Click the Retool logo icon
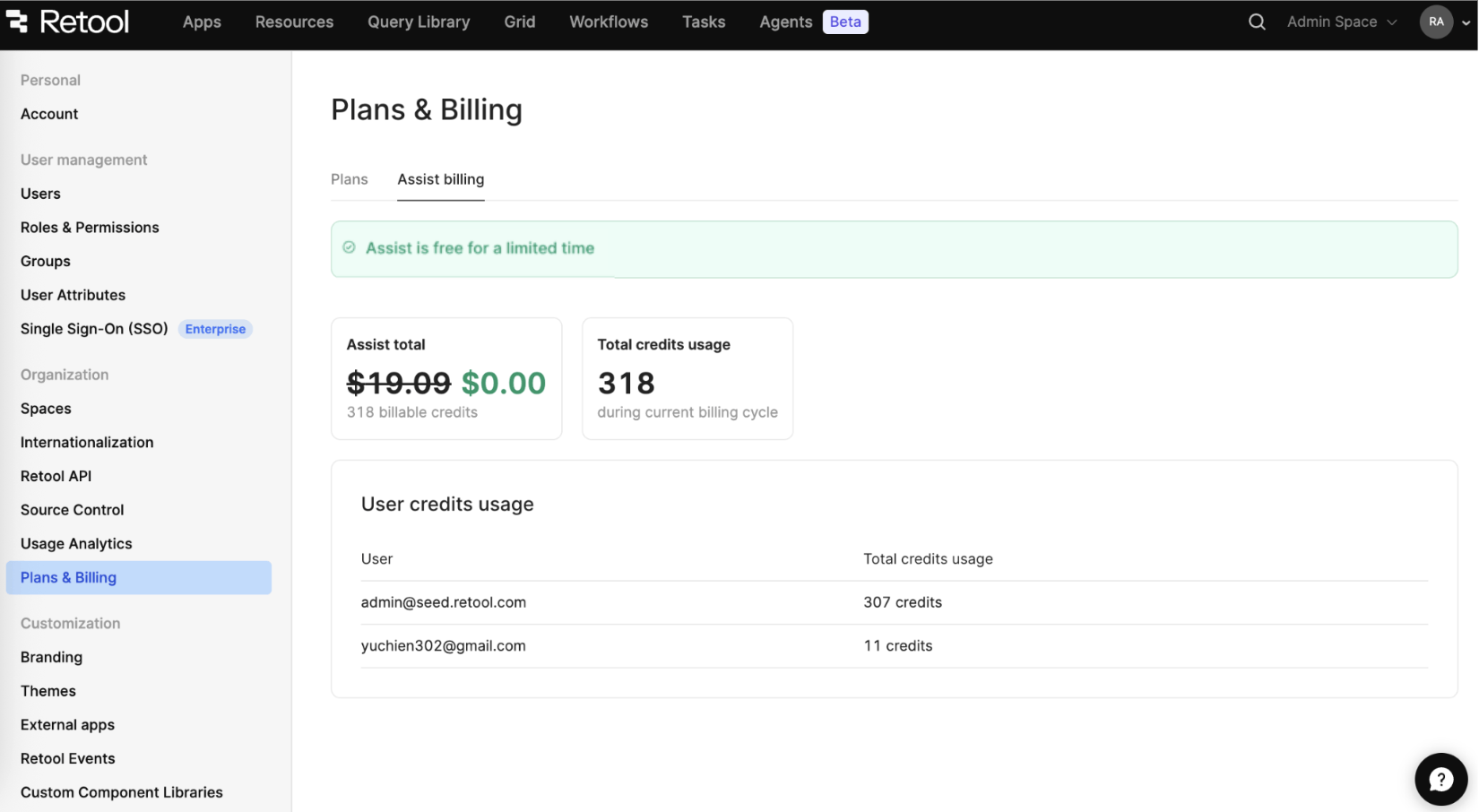 tap(17, 22)
